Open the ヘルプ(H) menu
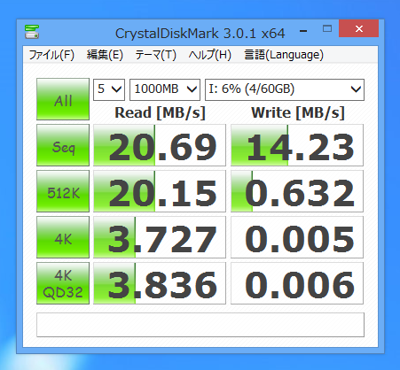Image resolution: width=400 pixels, height=370 pixels. pos(210,55)
